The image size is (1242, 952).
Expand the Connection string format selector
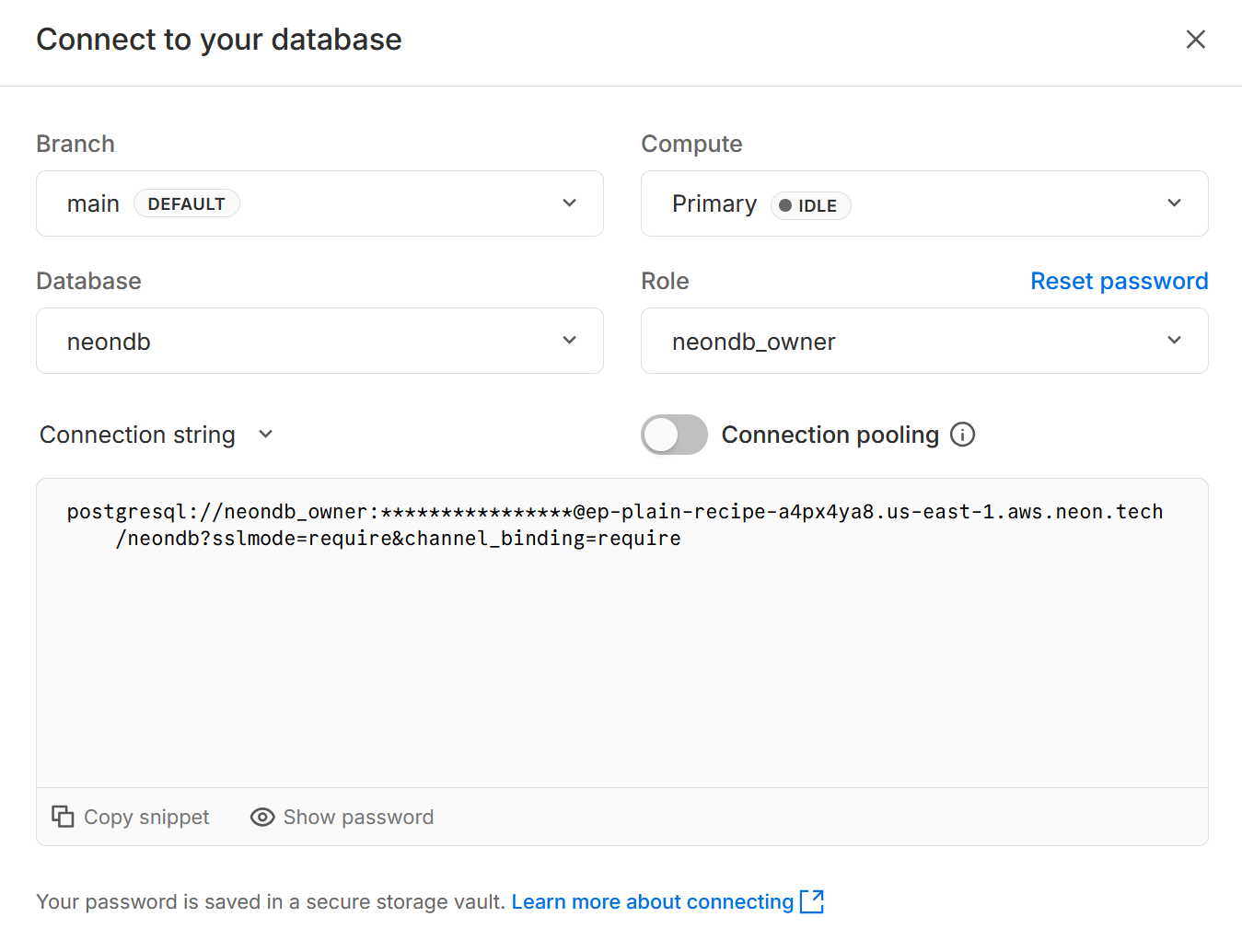(157, 435)
